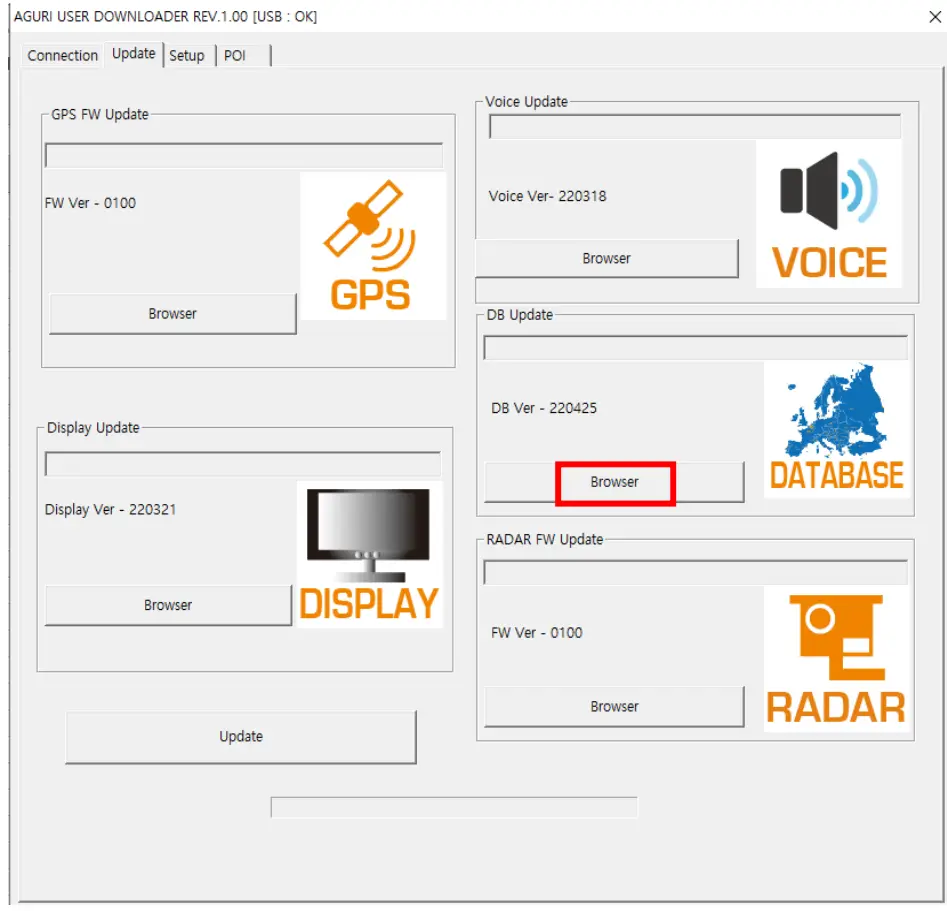Switch to the Connection tab
The height and width of the screenshot is (911, 947).
tap(62, 56)
